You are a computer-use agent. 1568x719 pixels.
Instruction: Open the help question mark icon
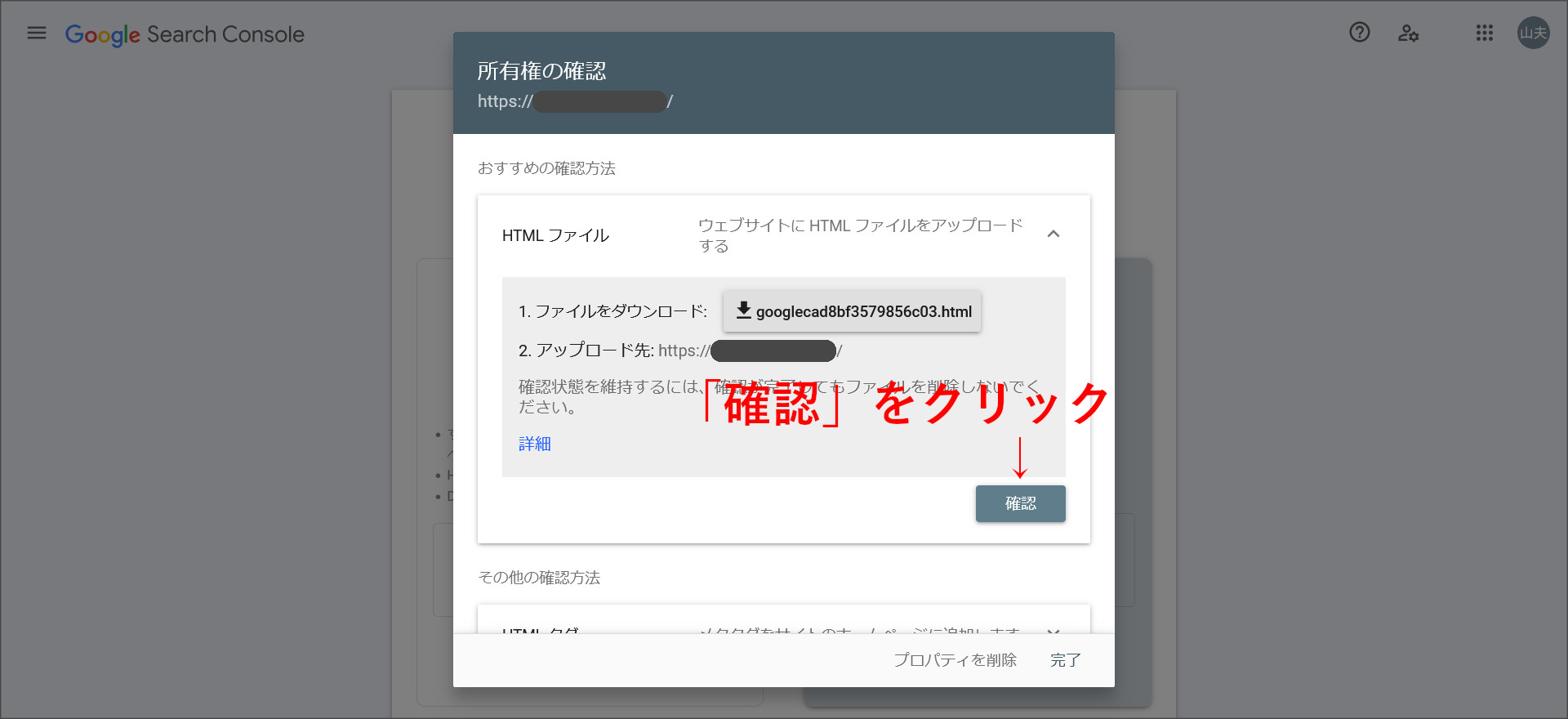tap(1360, 33)
